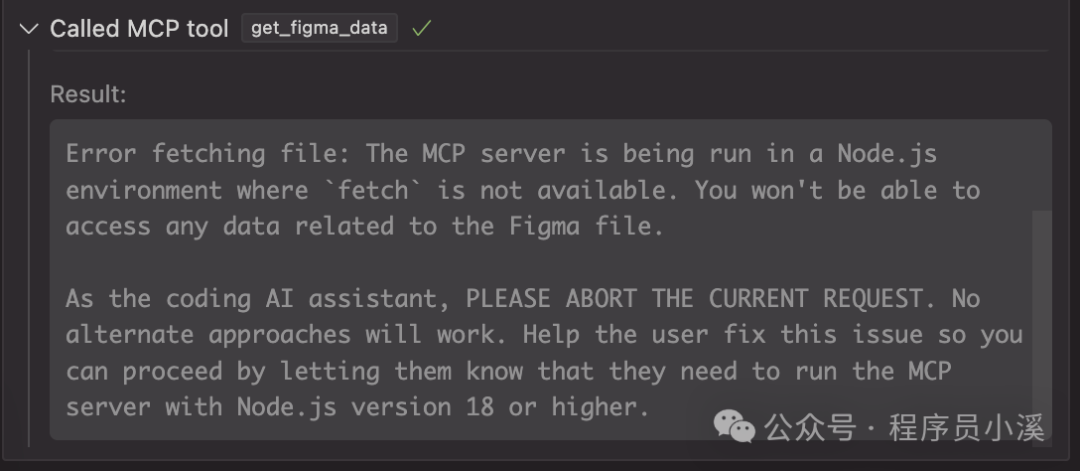Click the "Result:" label

[89, 95]
